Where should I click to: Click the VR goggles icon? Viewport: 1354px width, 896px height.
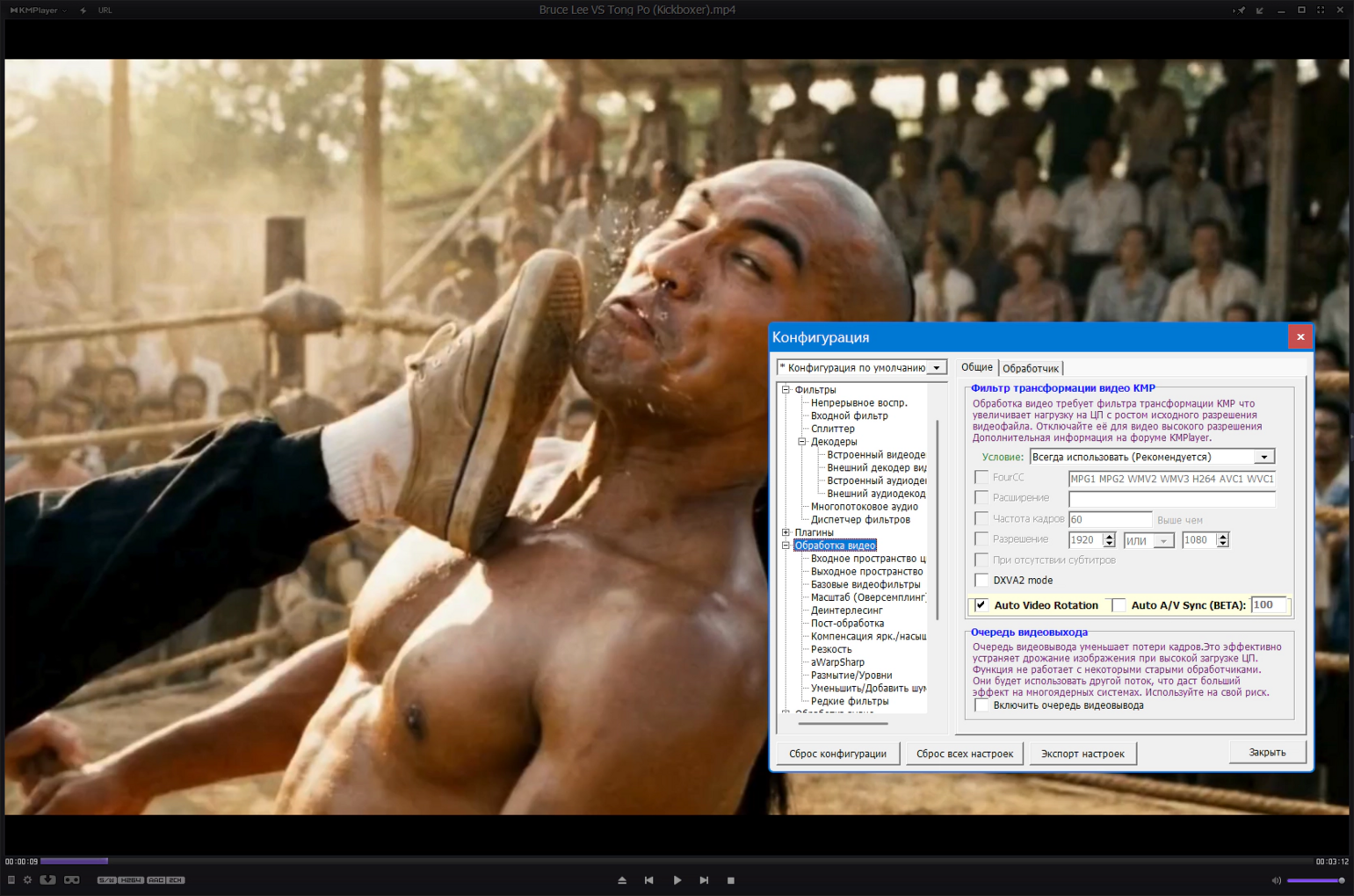[x=71, y=879]
